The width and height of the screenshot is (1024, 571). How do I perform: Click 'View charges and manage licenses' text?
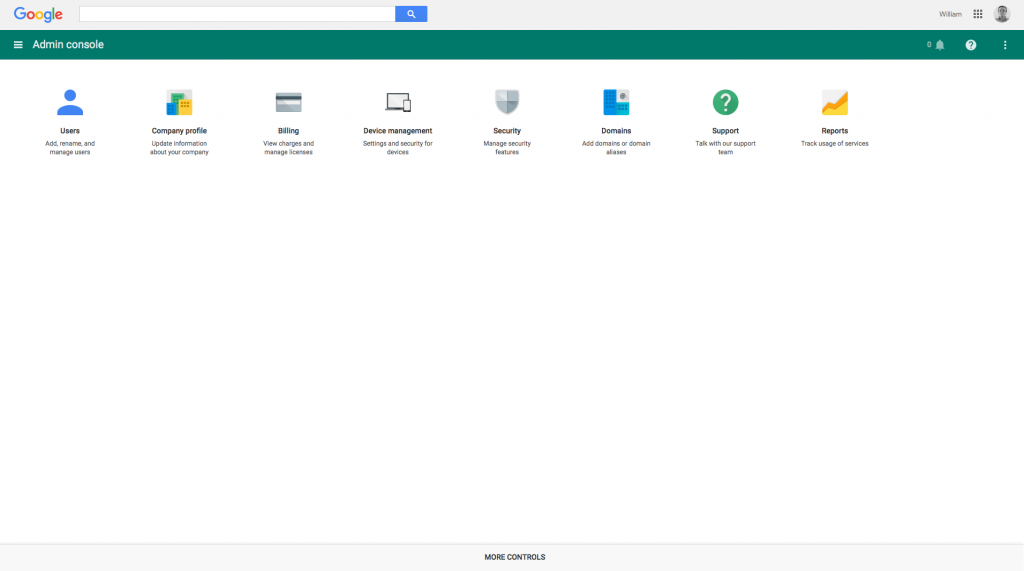[x=288, y=148]
